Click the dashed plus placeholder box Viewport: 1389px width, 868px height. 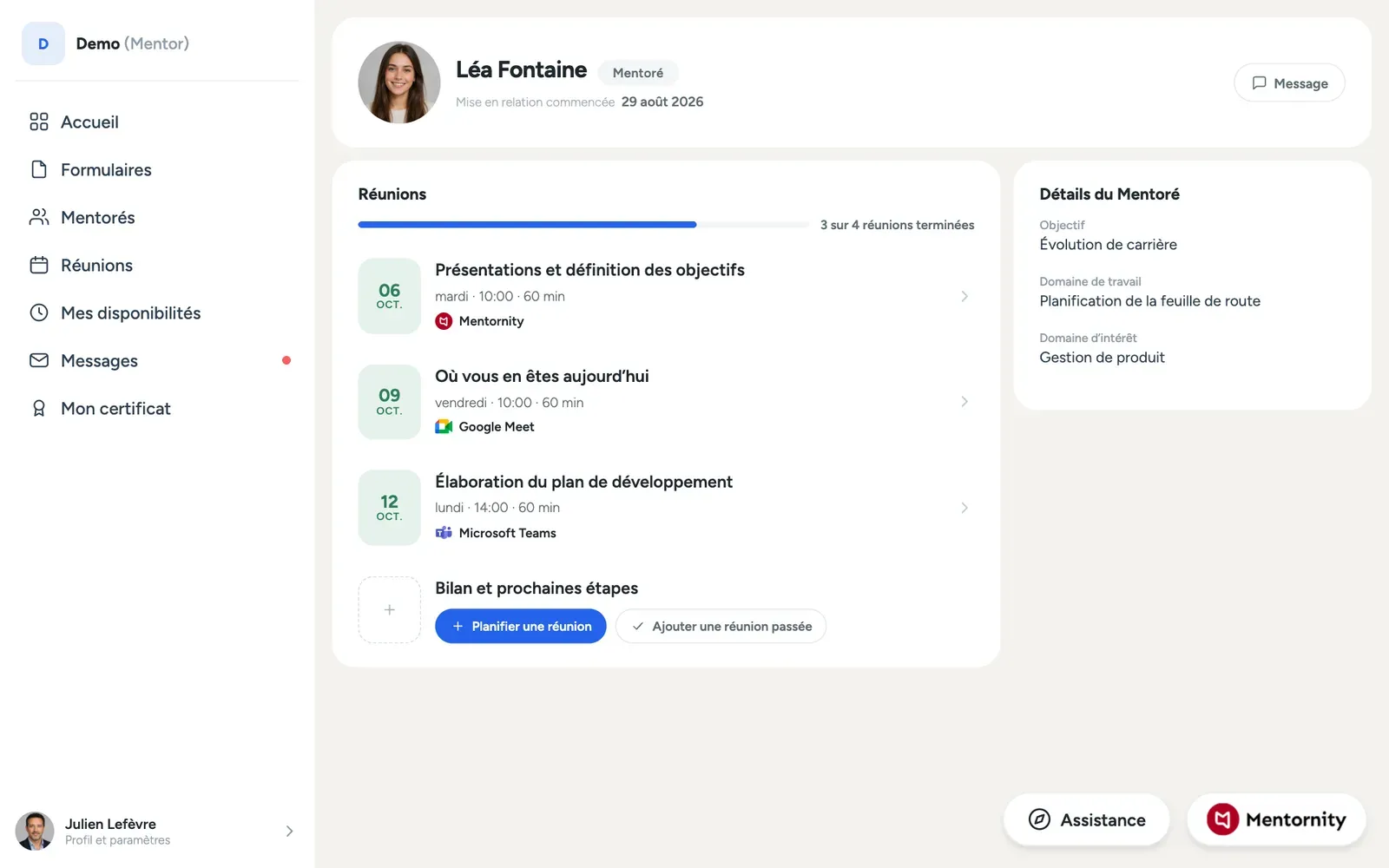pyautogui.click(x=390, y=610)
